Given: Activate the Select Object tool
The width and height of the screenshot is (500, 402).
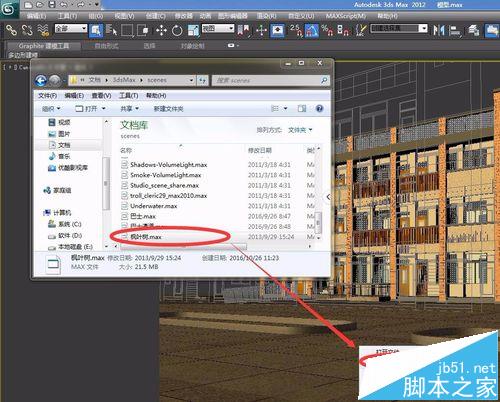Looking at the screenshot, I should [96, 31].
